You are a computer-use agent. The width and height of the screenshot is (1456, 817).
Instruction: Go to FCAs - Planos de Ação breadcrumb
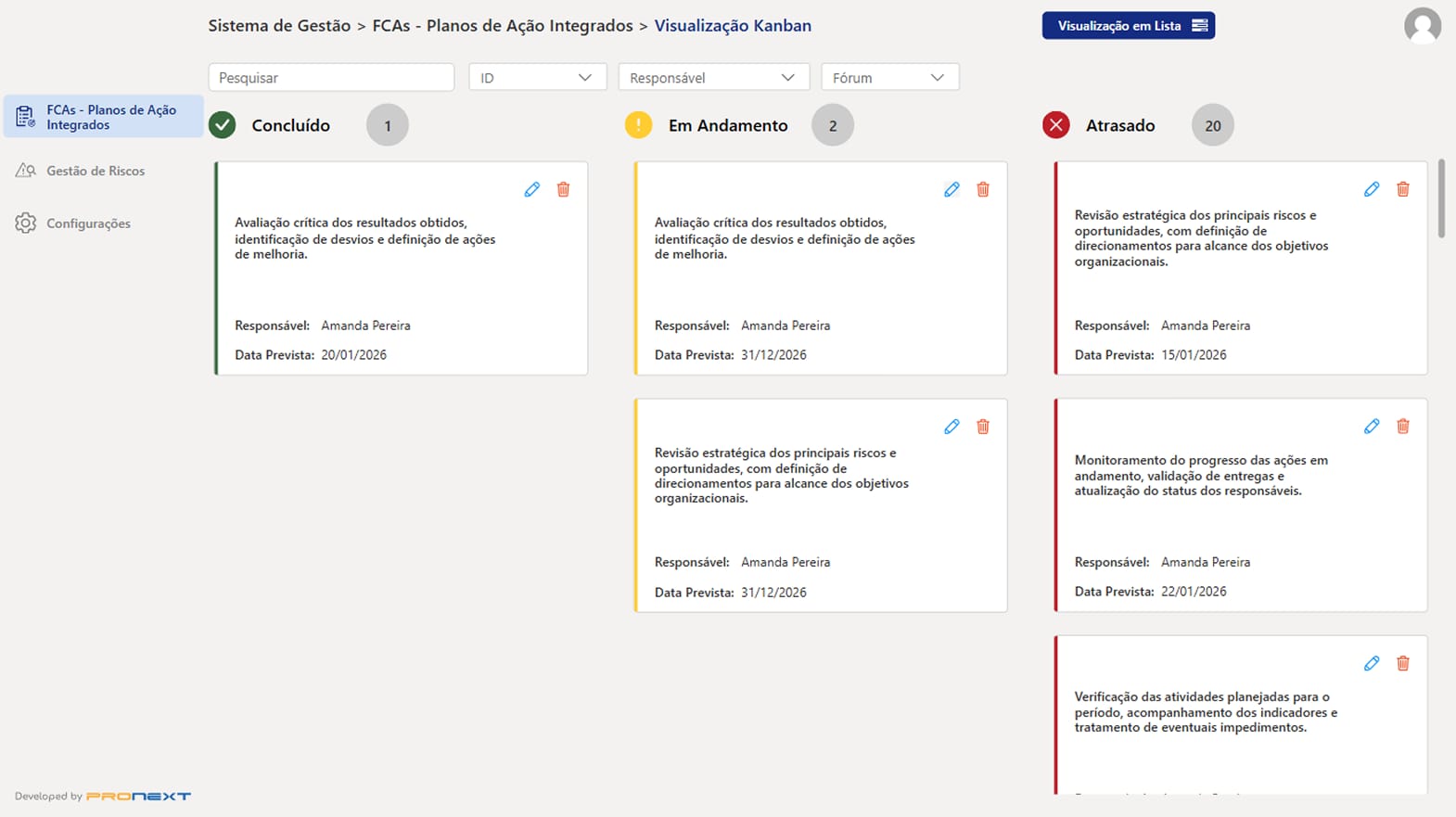503,26
